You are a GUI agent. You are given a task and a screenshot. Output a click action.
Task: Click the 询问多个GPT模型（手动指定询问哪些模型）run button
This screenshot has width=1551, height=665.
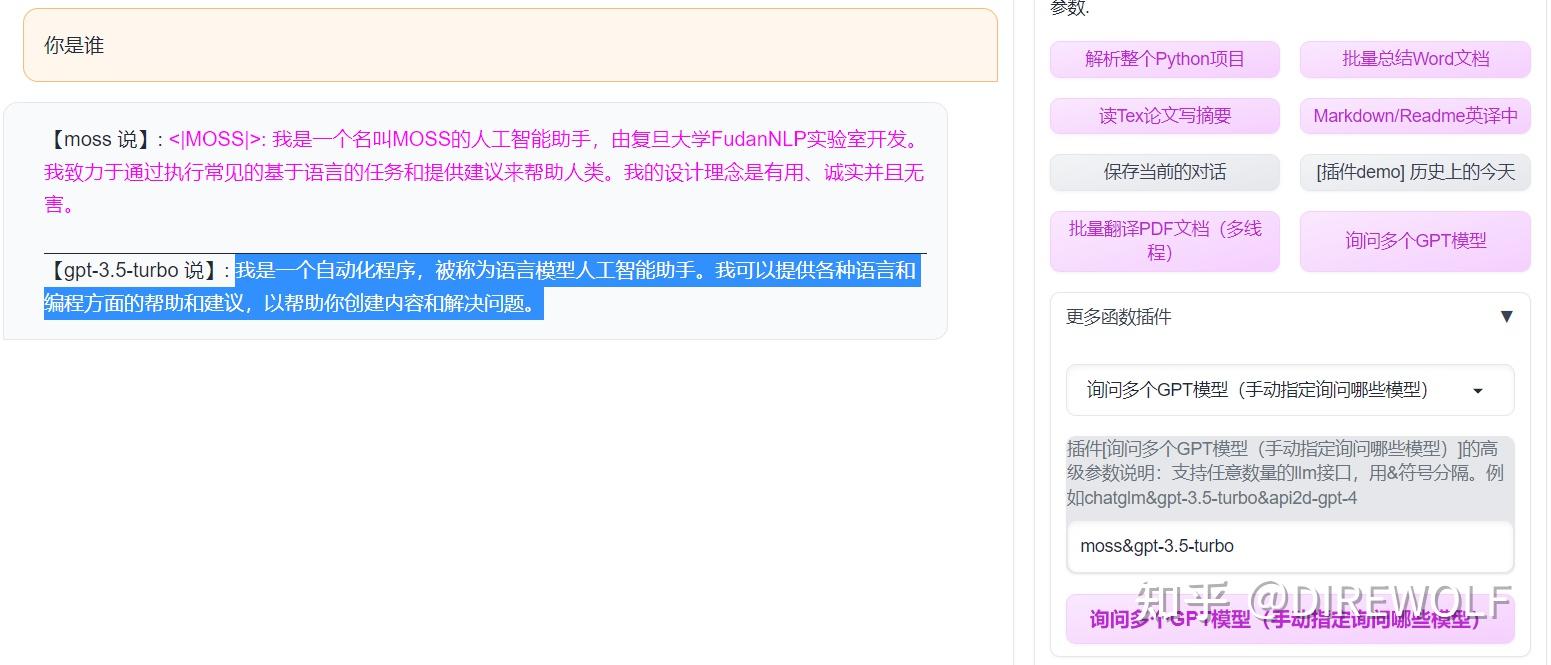tap(1290, 619)
